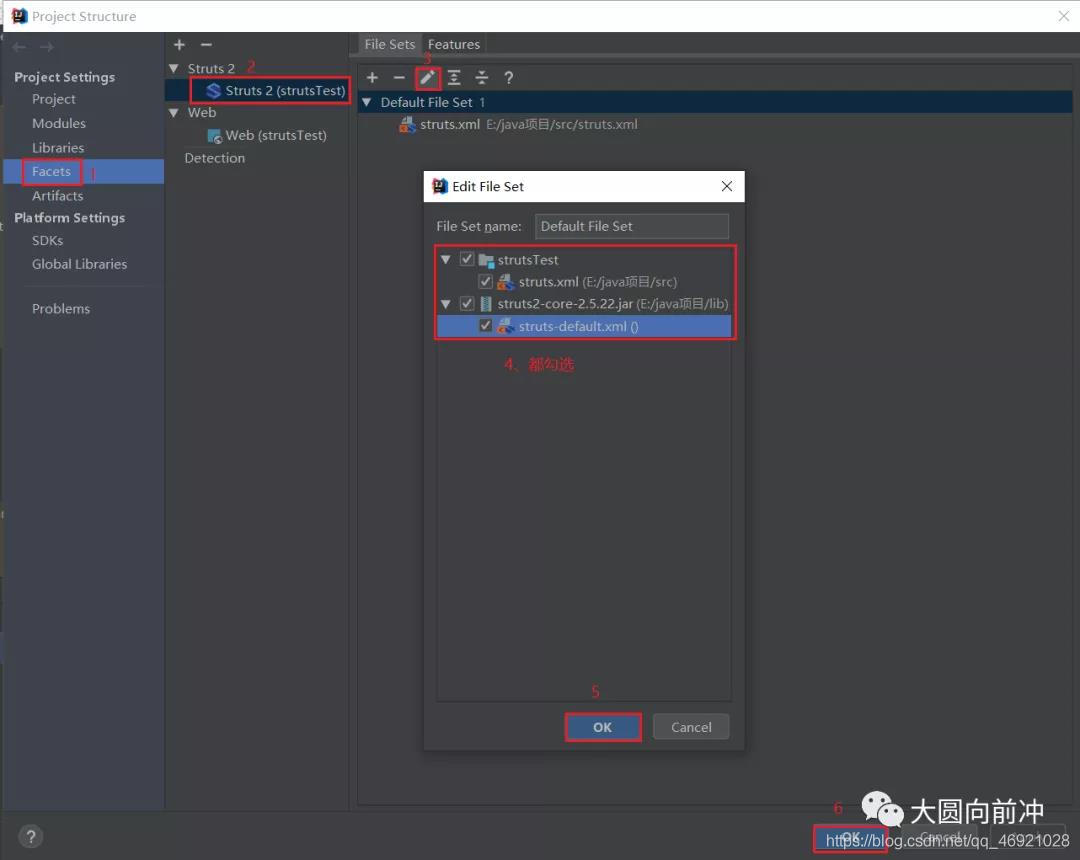Viewport: 1080px width, 860px height.
Task: Open help question mark in file sets toolbar
Action: (x=508, y=78)
